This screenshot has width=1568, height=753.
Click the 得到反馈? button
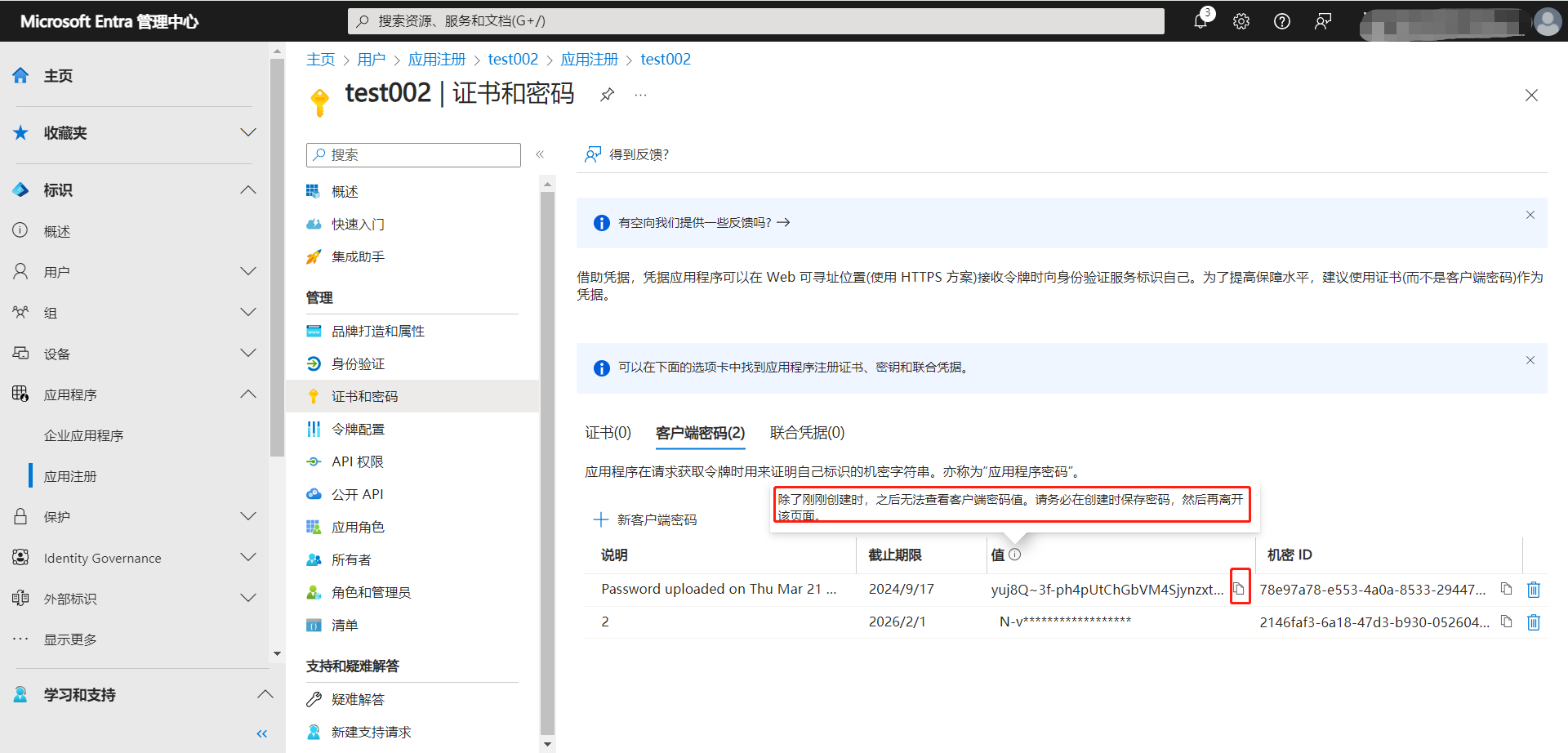pos(627,154)
